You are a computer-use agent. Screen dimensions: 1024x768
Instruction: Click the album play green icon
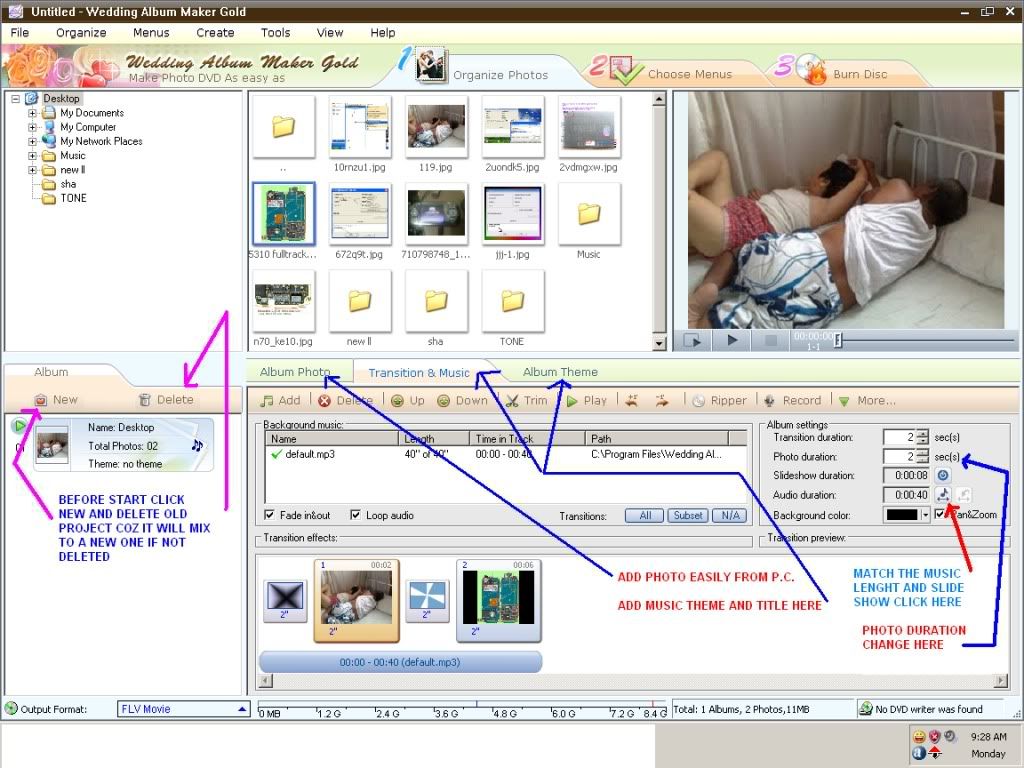click(x=20, y=426)
